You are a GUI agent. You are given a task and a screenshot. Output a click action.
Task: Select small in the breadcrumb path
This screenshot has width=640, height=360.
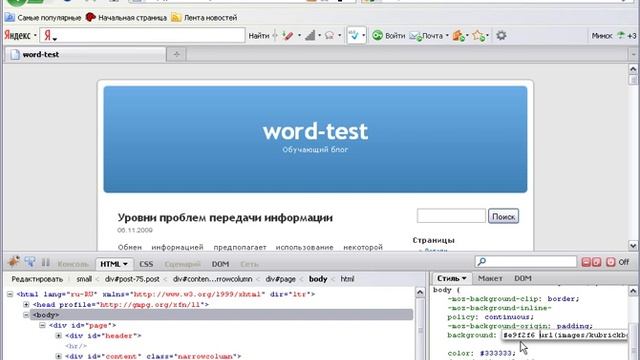84,279
